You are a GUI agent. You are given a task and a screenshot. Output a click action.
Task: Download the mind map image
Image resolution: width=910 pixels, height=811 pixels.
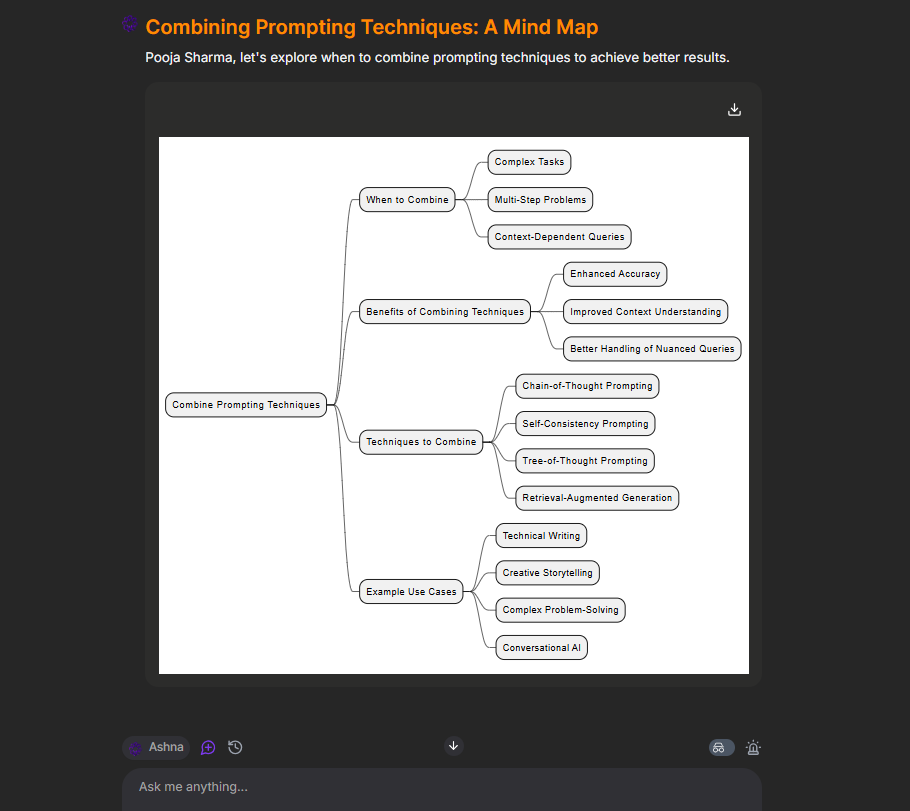pos(734,109)
